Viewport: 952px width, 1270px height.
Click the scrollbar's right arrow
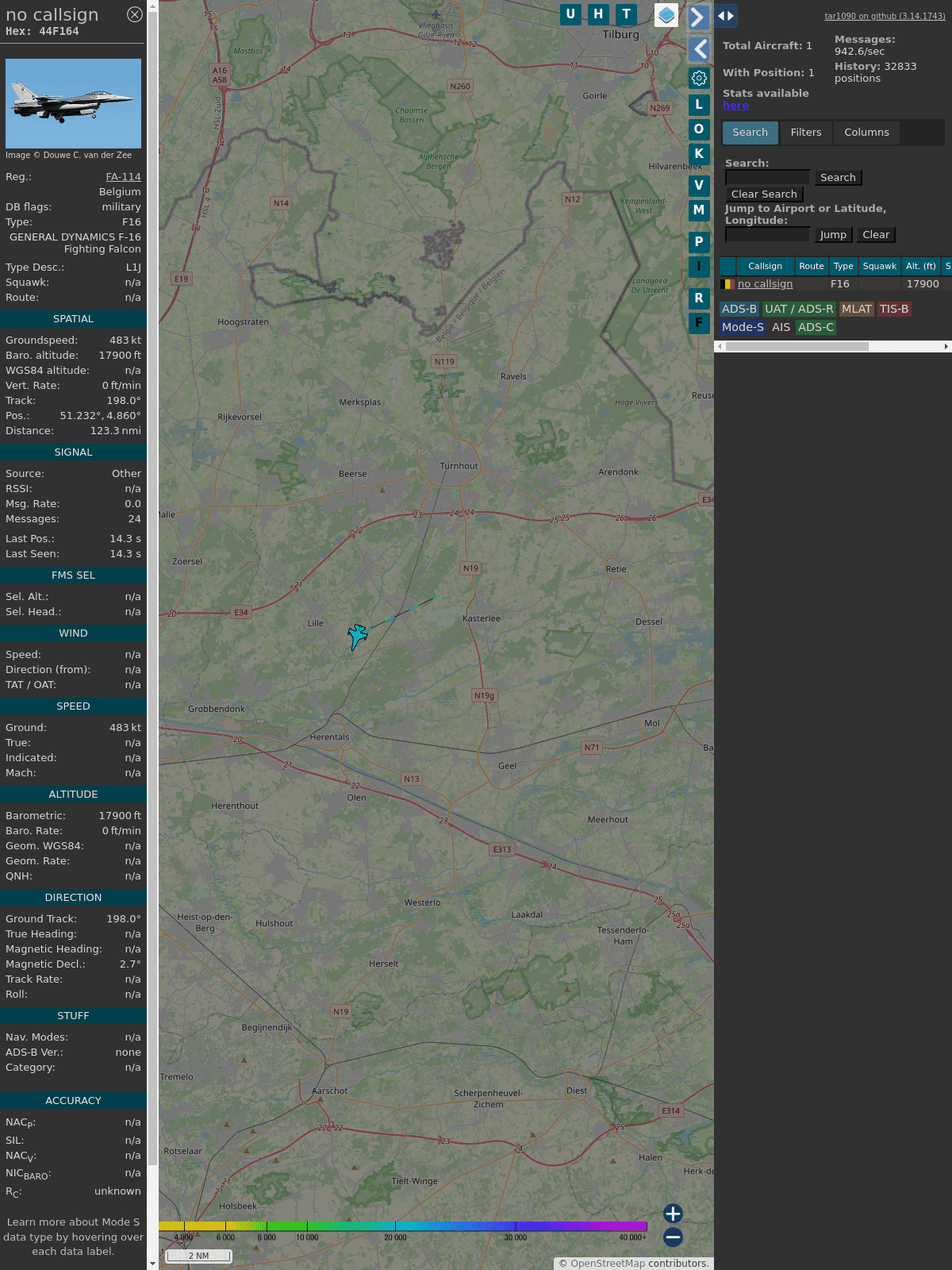[946, 346]
